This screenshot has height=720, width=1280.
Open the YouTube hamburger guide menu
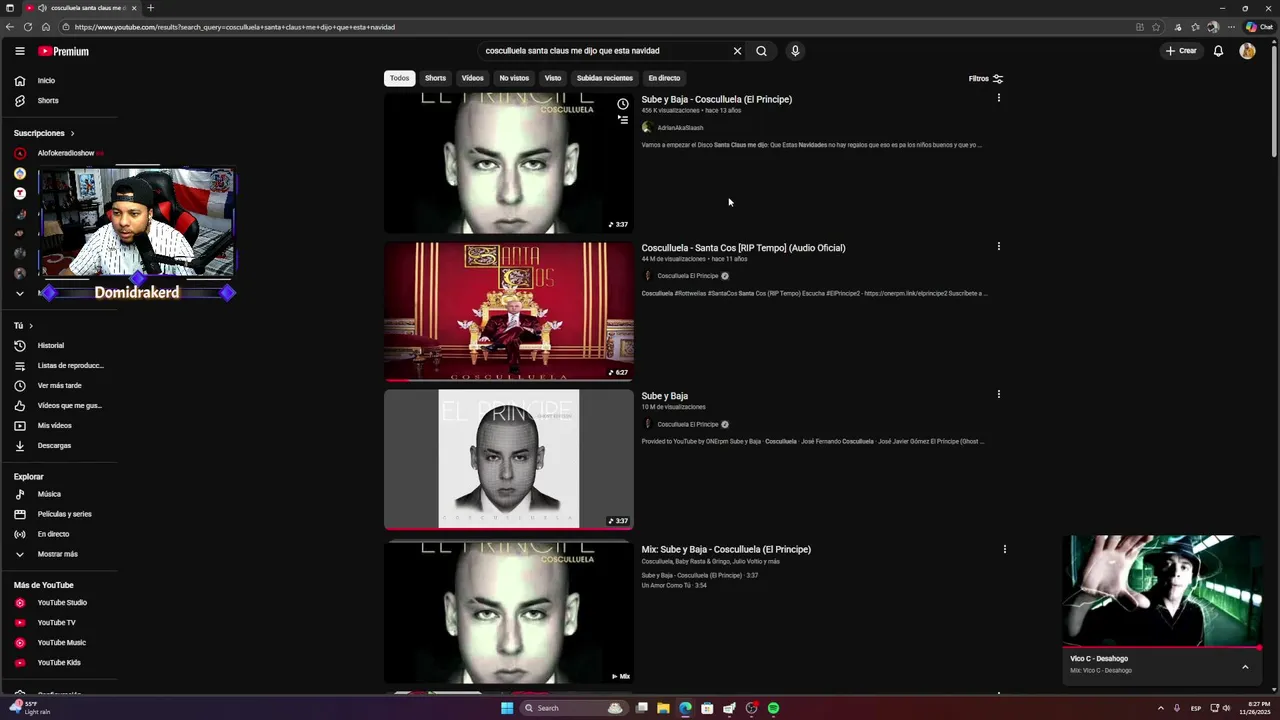point(19,51)
